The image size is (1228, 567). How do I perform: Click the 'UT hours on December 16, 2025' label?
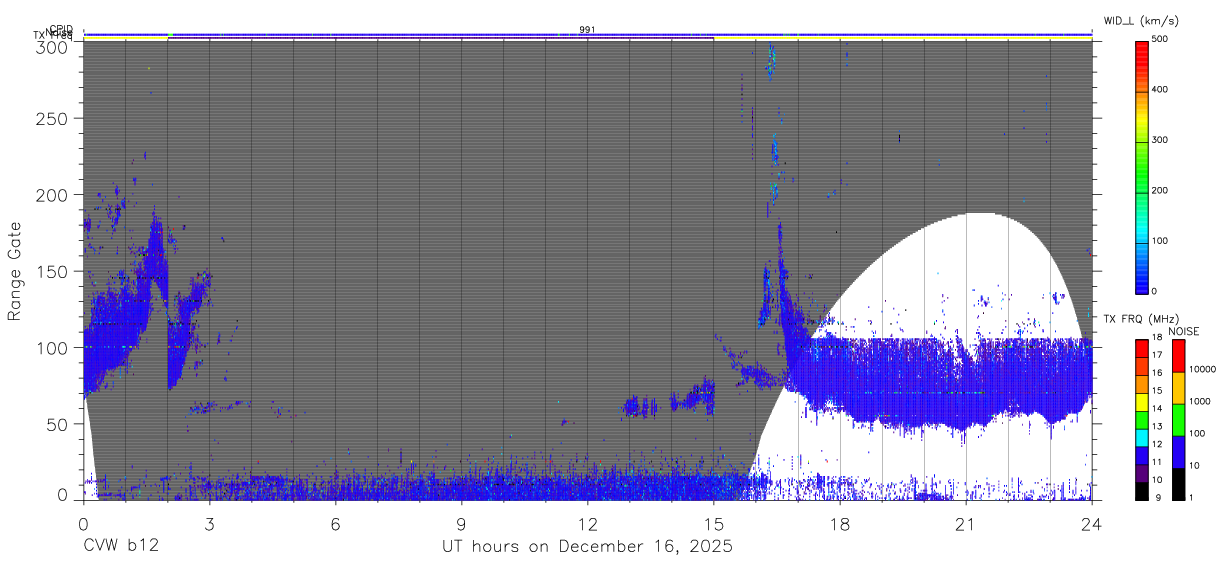(588, 547)
